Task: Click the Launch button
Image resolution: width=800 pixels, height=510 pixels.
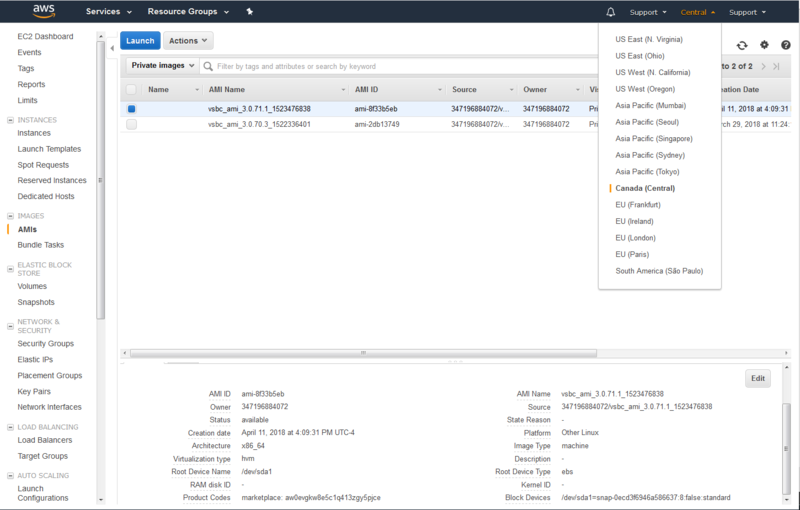Action: [140, 41]
